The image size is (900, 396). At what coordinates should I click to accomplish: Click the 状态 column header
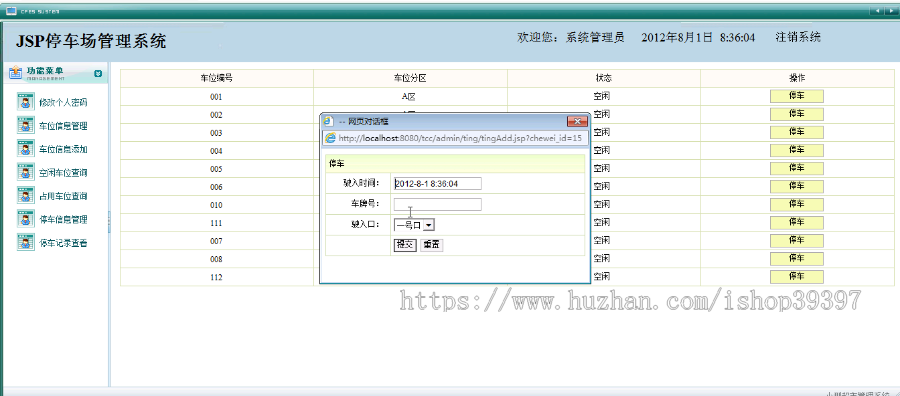point(603,78)
